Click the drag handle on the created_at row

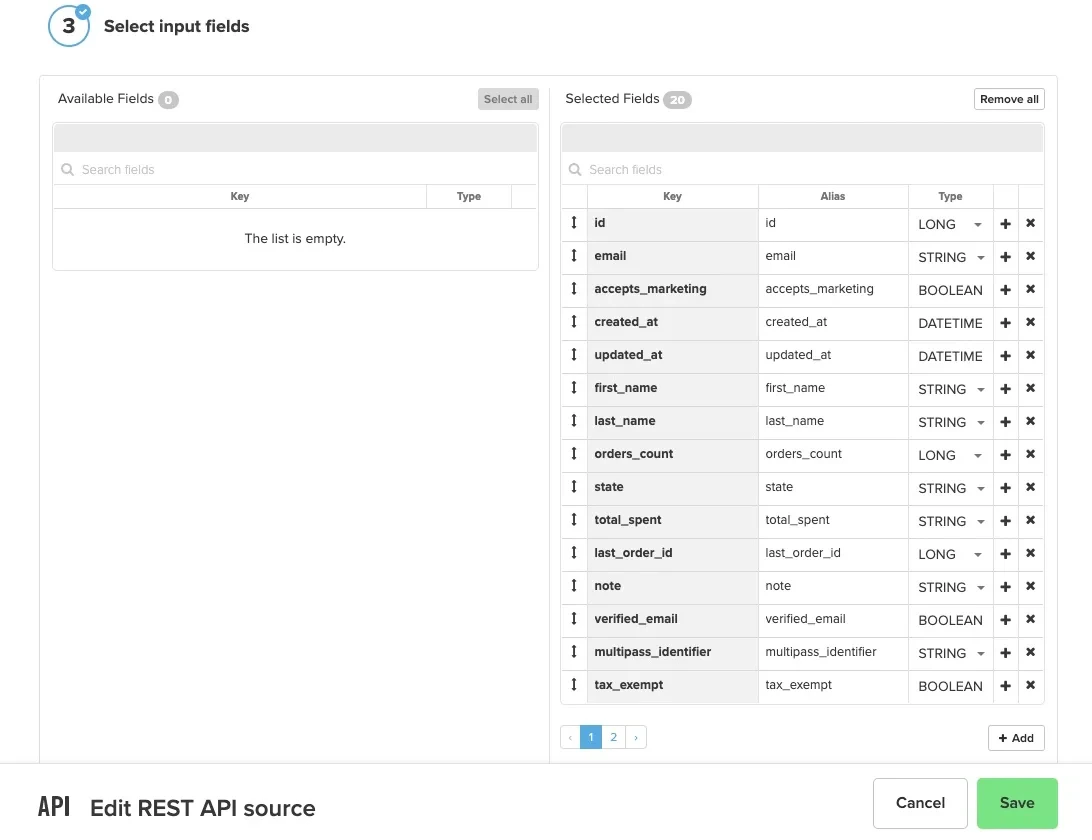click(574, 322)
